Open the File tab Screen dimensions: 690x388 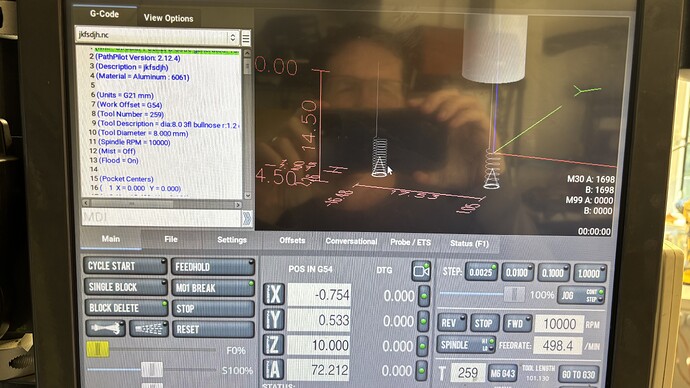(x=171, y=239)
